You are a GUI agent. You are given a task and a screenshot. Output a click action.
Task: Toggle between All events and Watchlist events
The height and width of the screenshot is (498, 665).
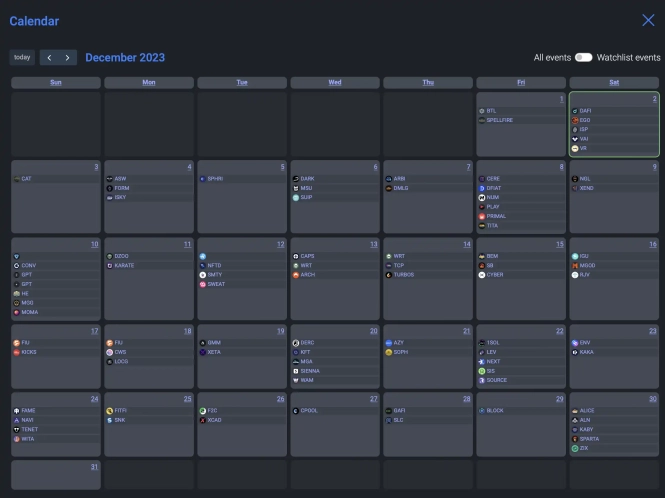point(583,58)
